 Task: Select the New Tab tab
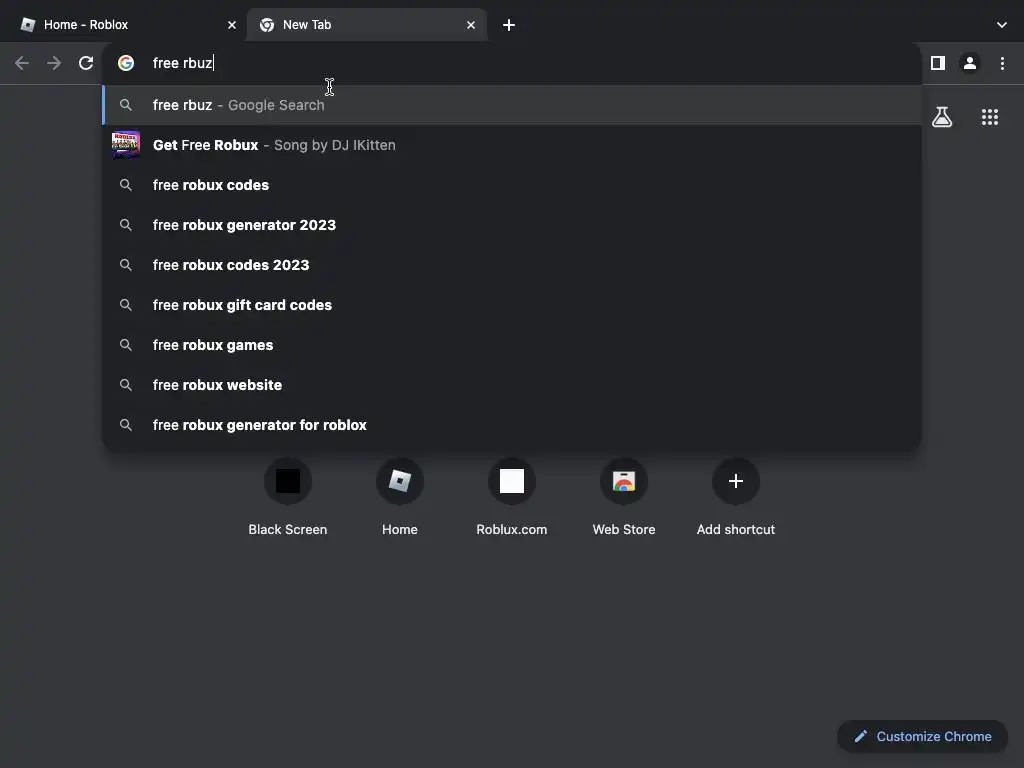(x=366, y=25)
